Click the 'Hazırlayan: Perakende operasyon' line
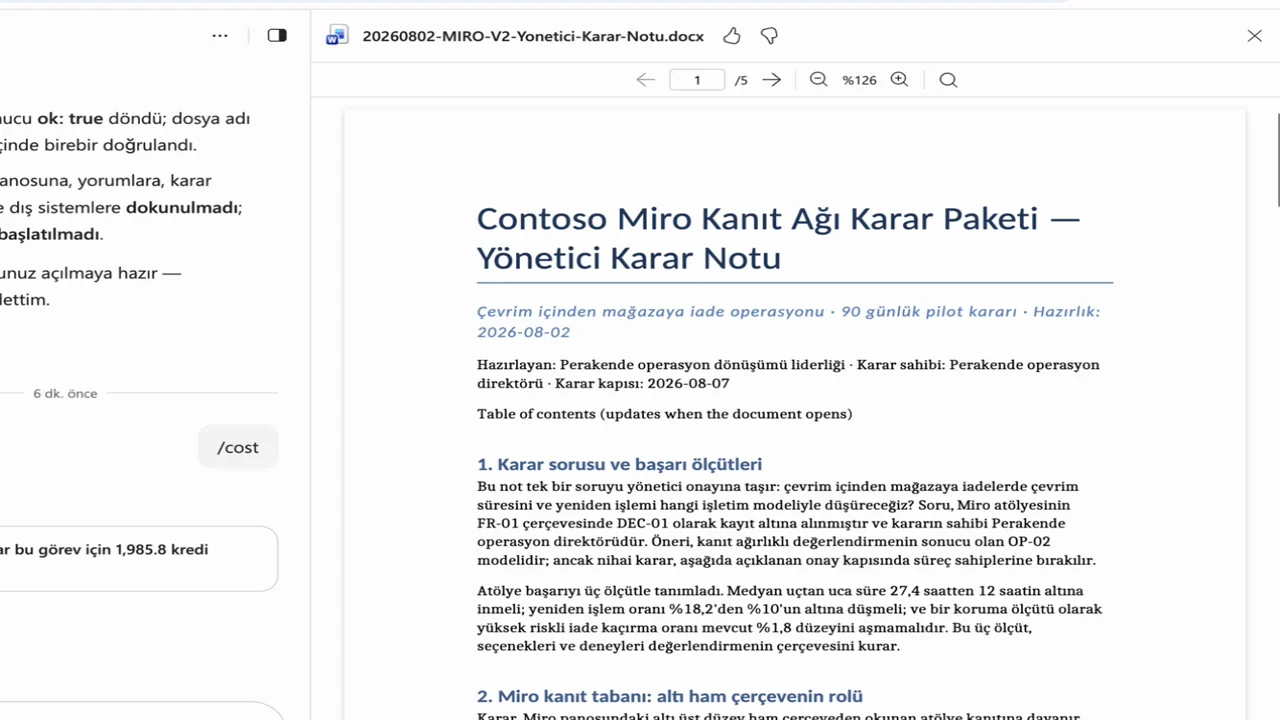This screenshot has width=1280, height=720. 788,374
